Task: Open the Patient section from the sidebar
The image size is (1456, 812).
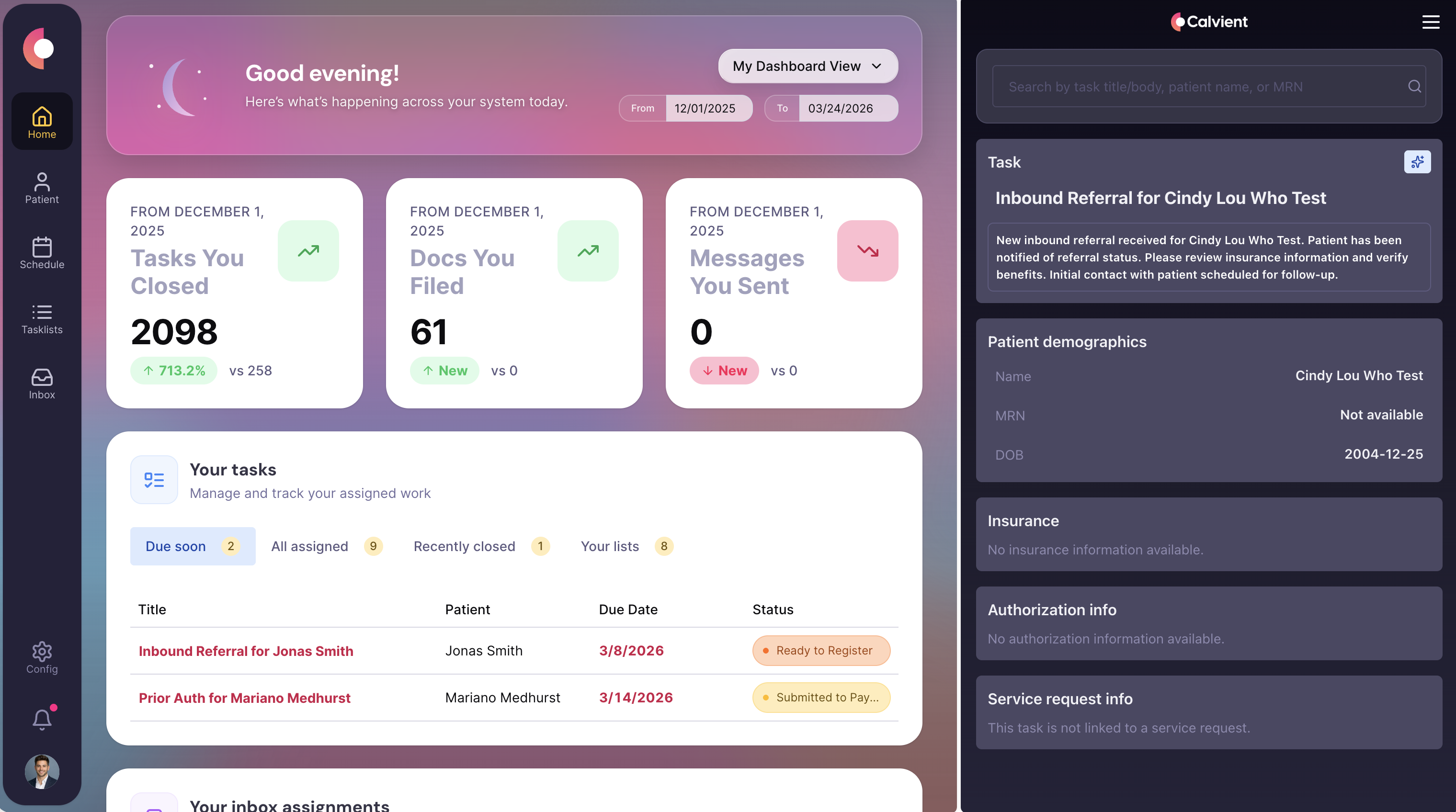Action: [x=41, y=188]
